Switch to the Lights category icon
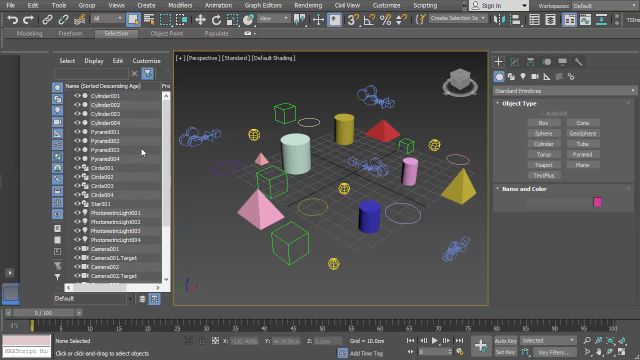640x360 pixels. pyautogui.click(x=523, y=76)
